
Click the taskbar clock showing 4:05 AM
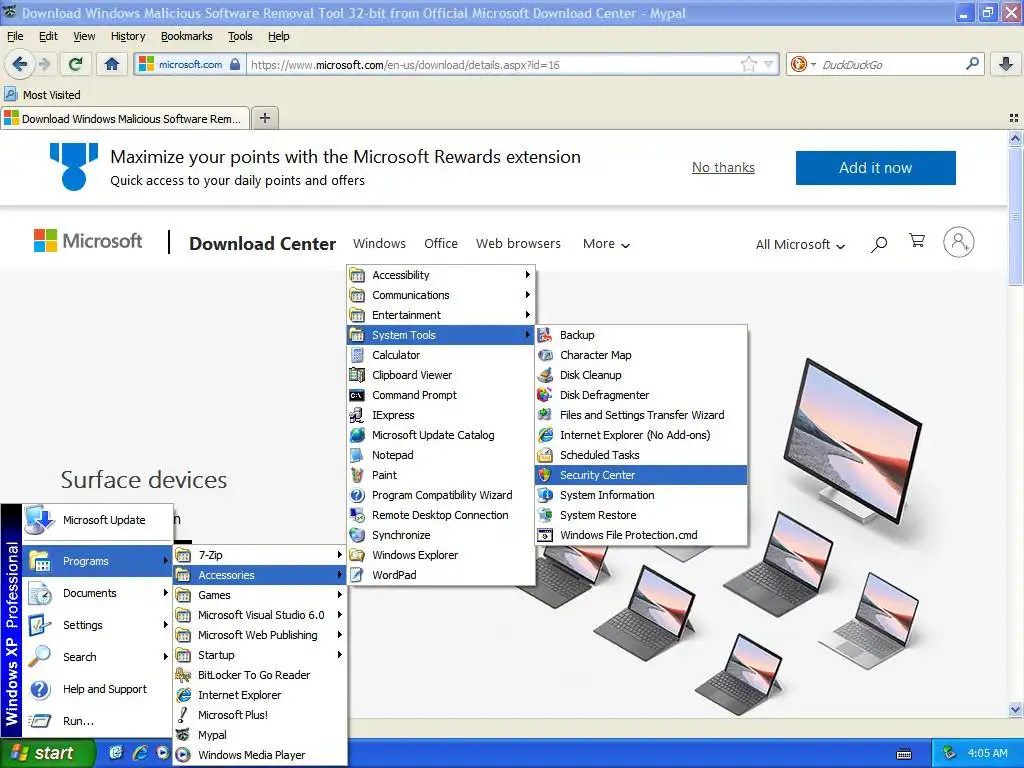(987, 753)
